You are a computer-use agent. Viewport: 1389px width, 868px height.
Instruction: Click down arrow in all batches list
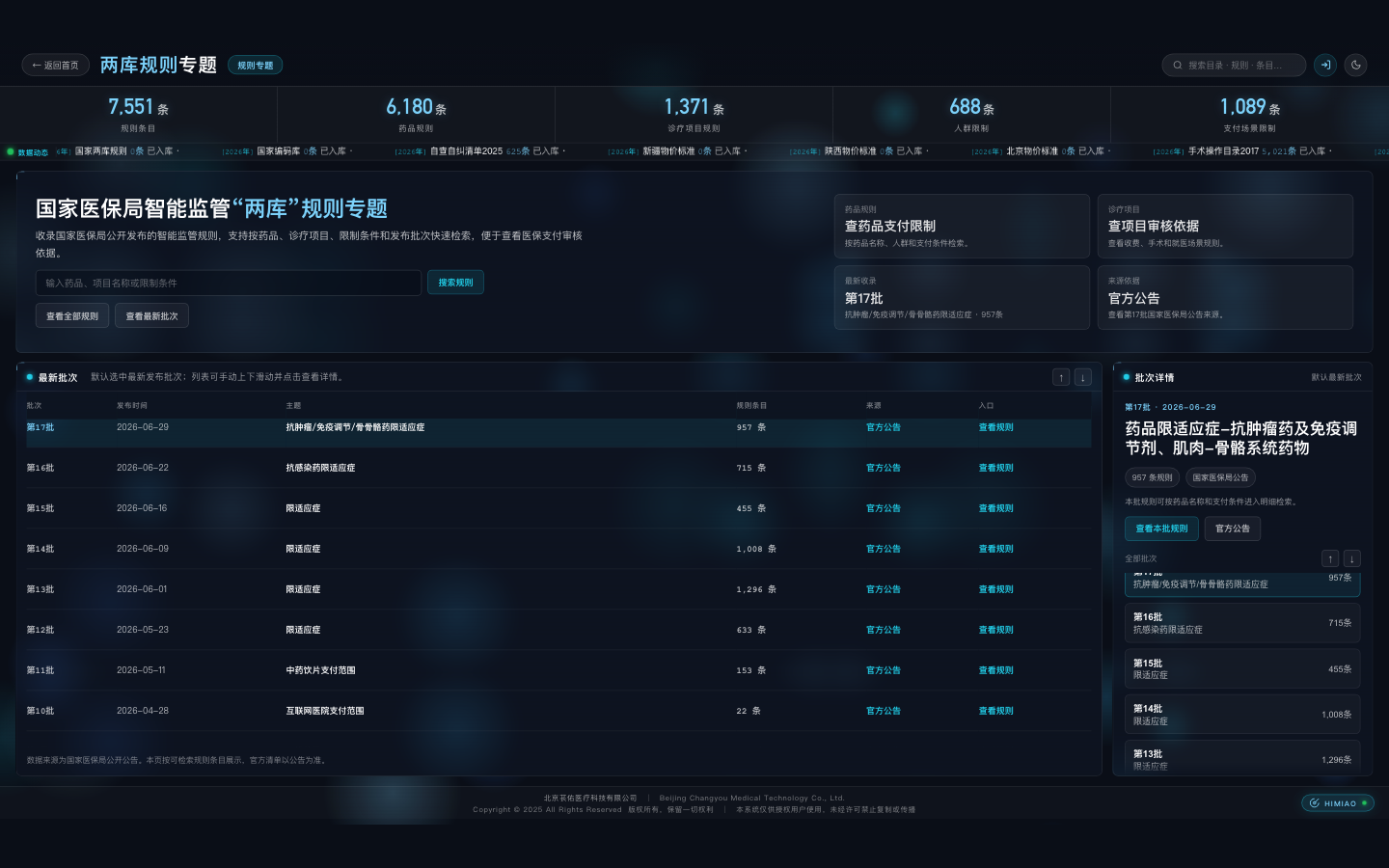1352,558
